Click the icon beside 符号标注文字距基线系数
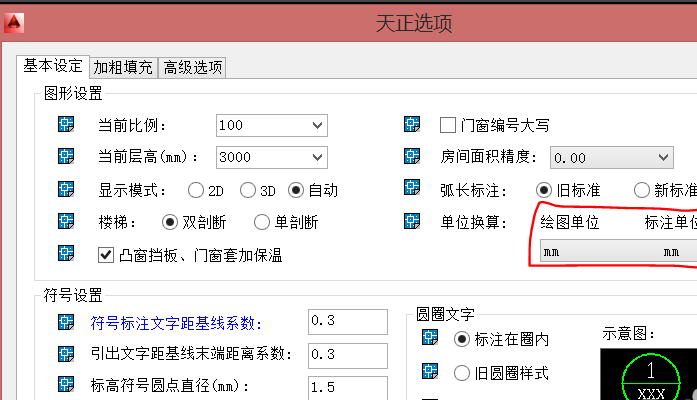Image resolution: width=697 pixels, height=400 pixels. pyautogui.click(x=66, y=322)
